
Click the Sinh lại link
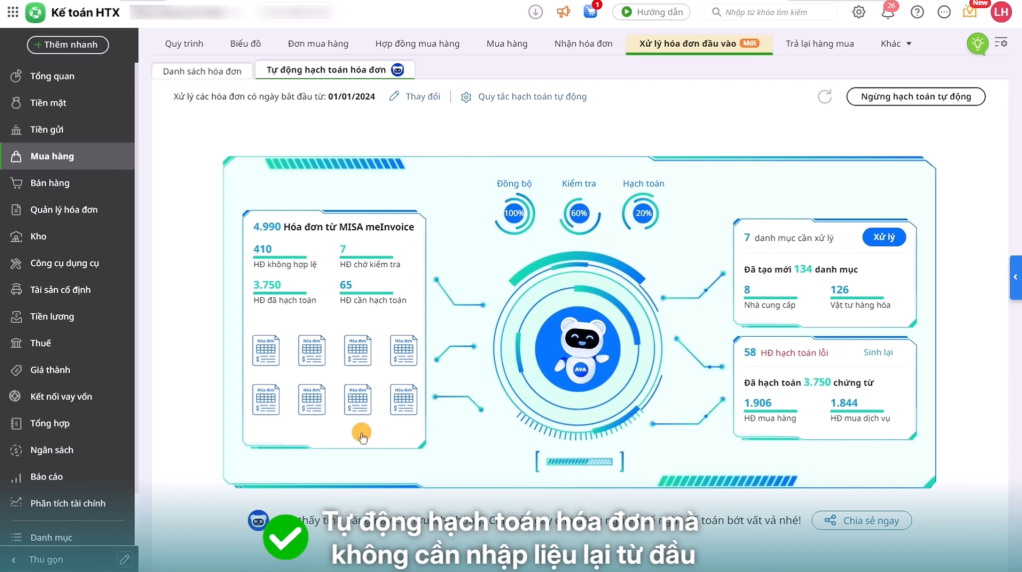(878, 352)
